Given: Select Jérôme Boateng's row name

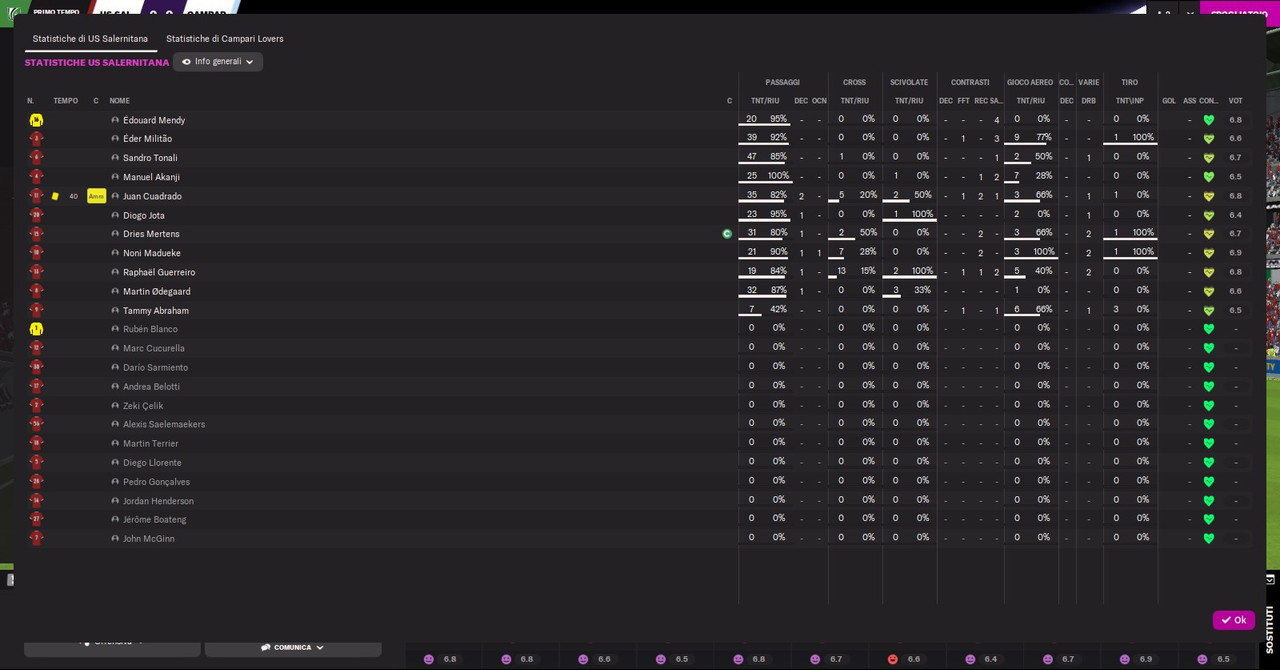Looking at the screenshot, I should (155, 520).
